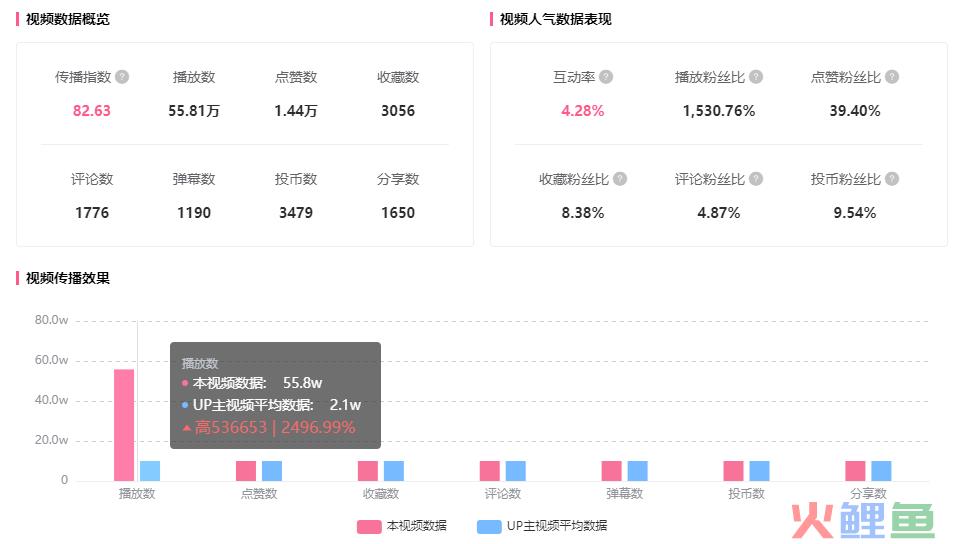Click 投币数 value 3479
This screenshot has height=544, width=959.
[296, 213]
